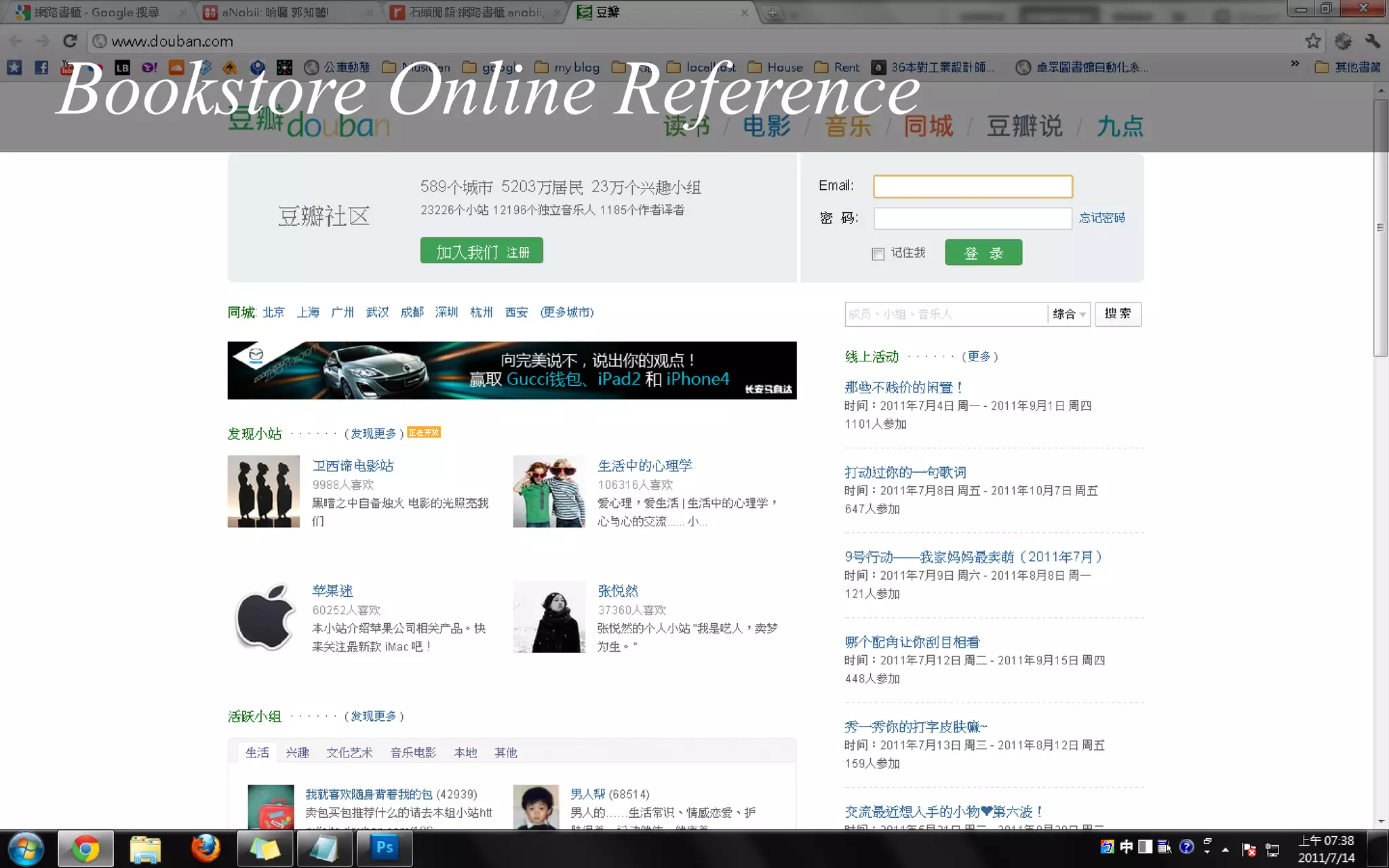Open the 上海 city link
1389x868 pixels.
308,312
